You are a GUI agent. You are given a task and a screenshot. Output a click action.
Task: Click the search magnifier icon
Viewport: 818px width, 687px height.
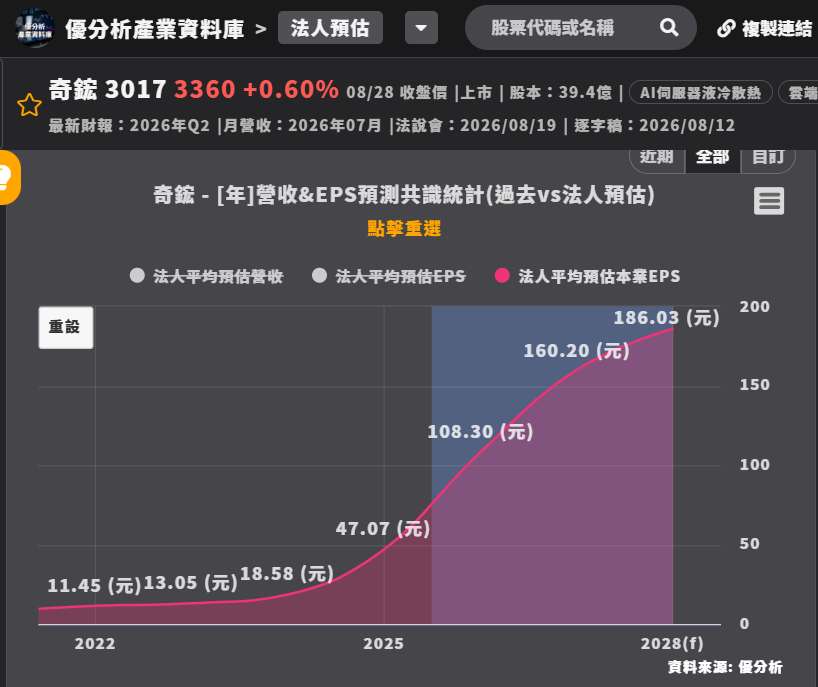coord(669,27)
